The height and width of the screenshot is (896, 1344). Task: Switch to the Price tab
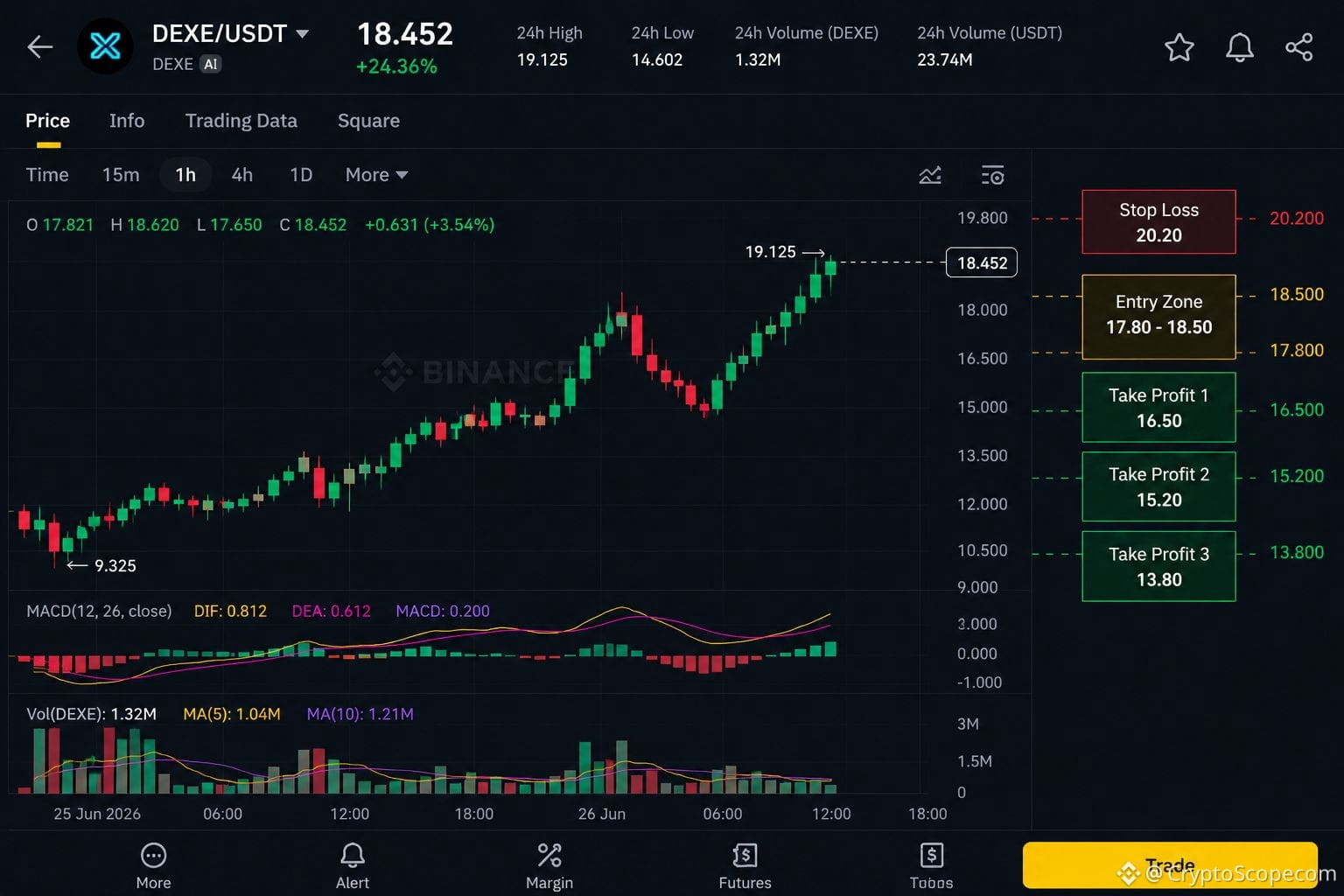pyautogui.click(x=47, y=121)
